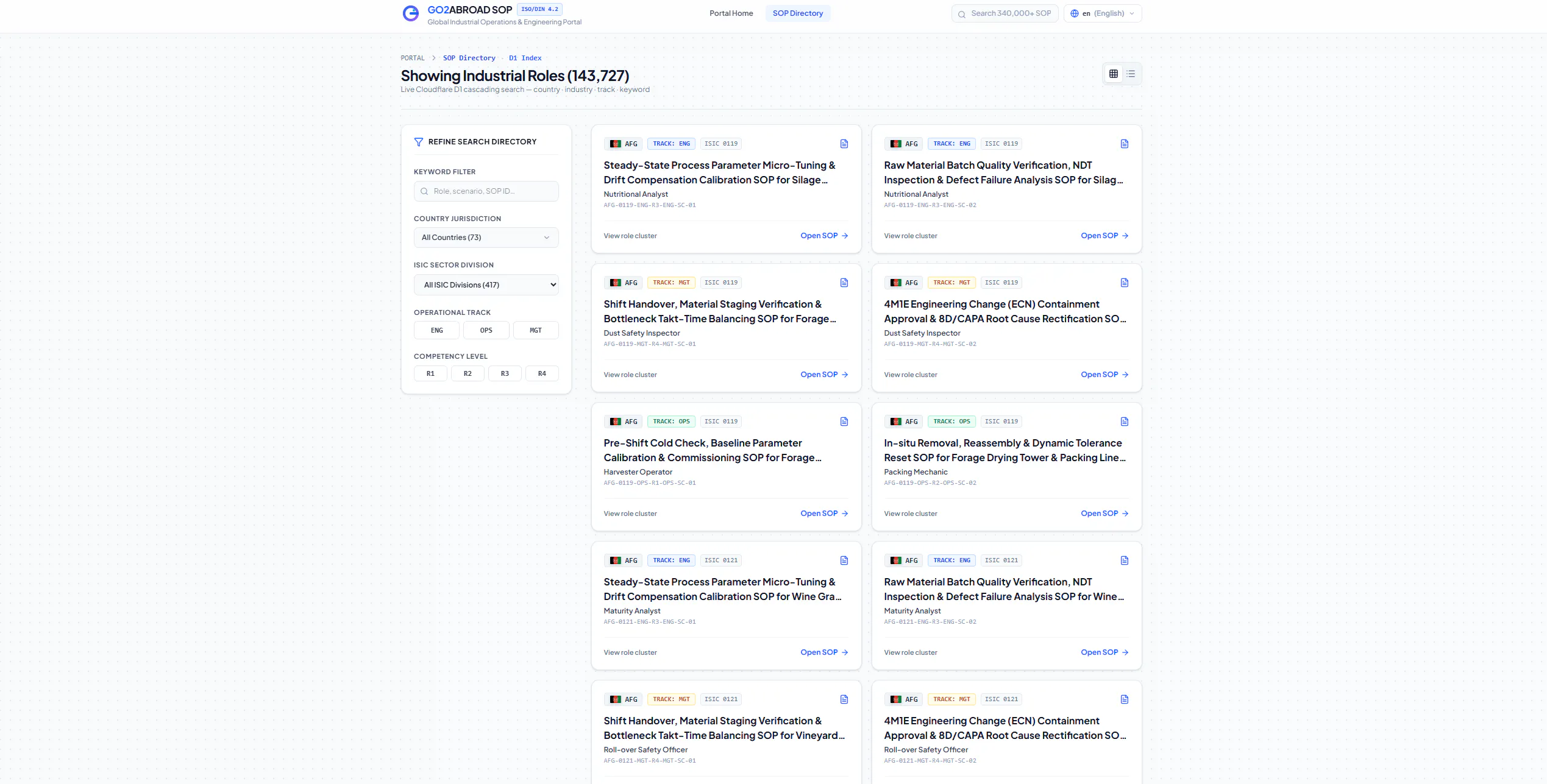
Task: Open SOP for Packing Mechanic card
Action: tap(1104, 514)
